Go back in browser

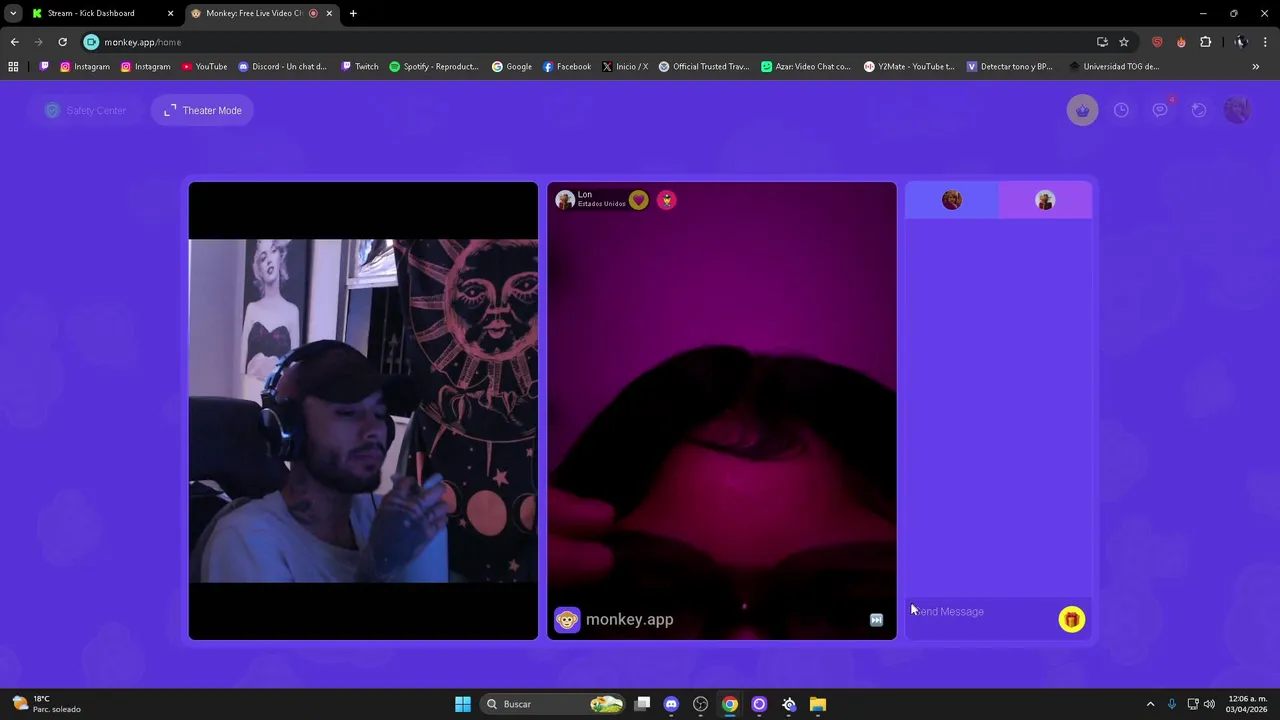click(14, 42)
